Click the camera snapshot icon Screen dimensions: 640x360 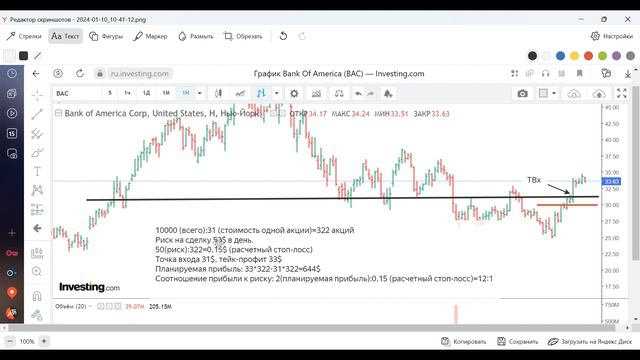(x=522, y=93)
